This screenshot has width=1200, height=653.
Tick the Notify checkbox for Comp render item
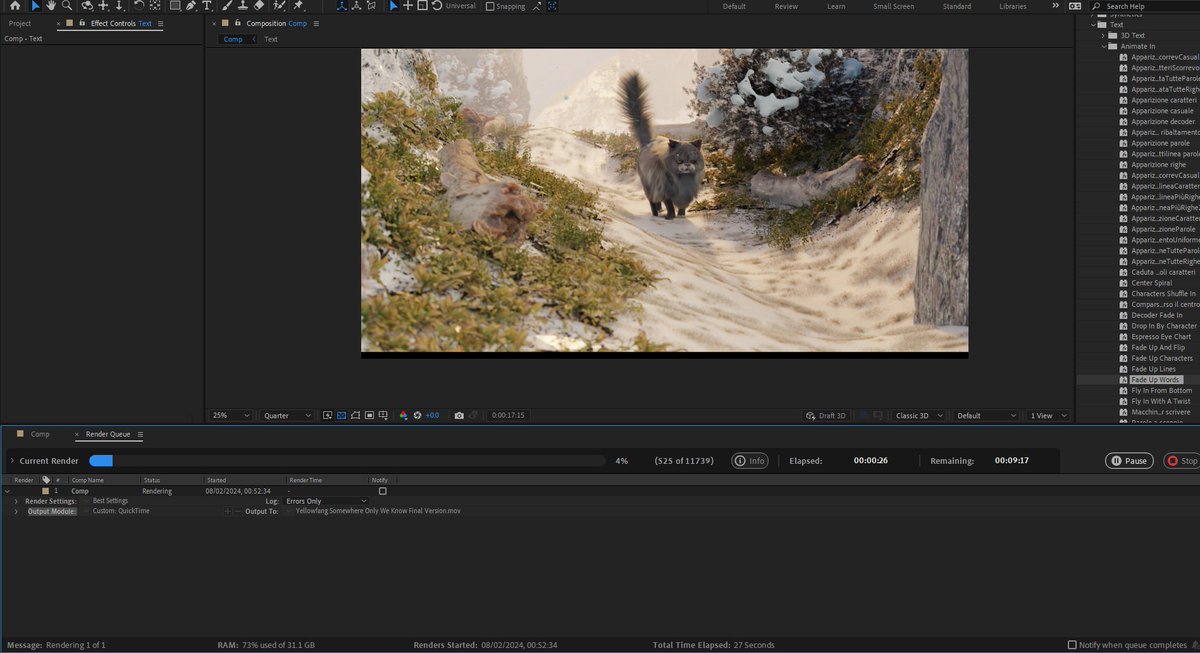382,491
